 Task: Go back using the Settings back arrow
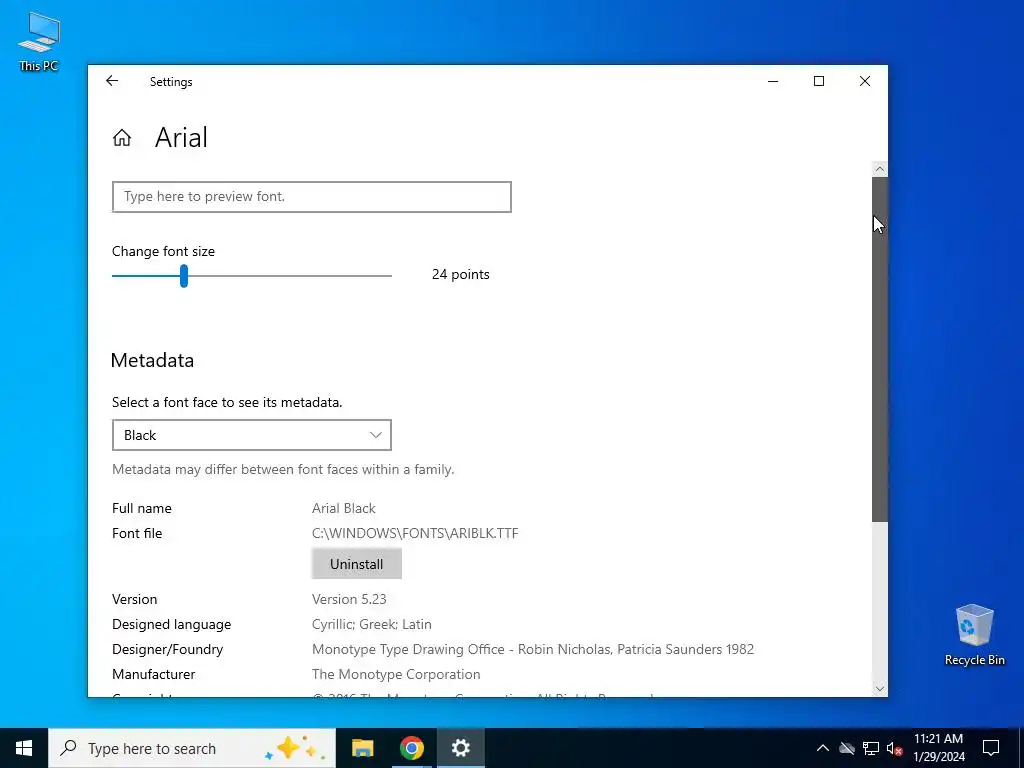pos(112,81)
